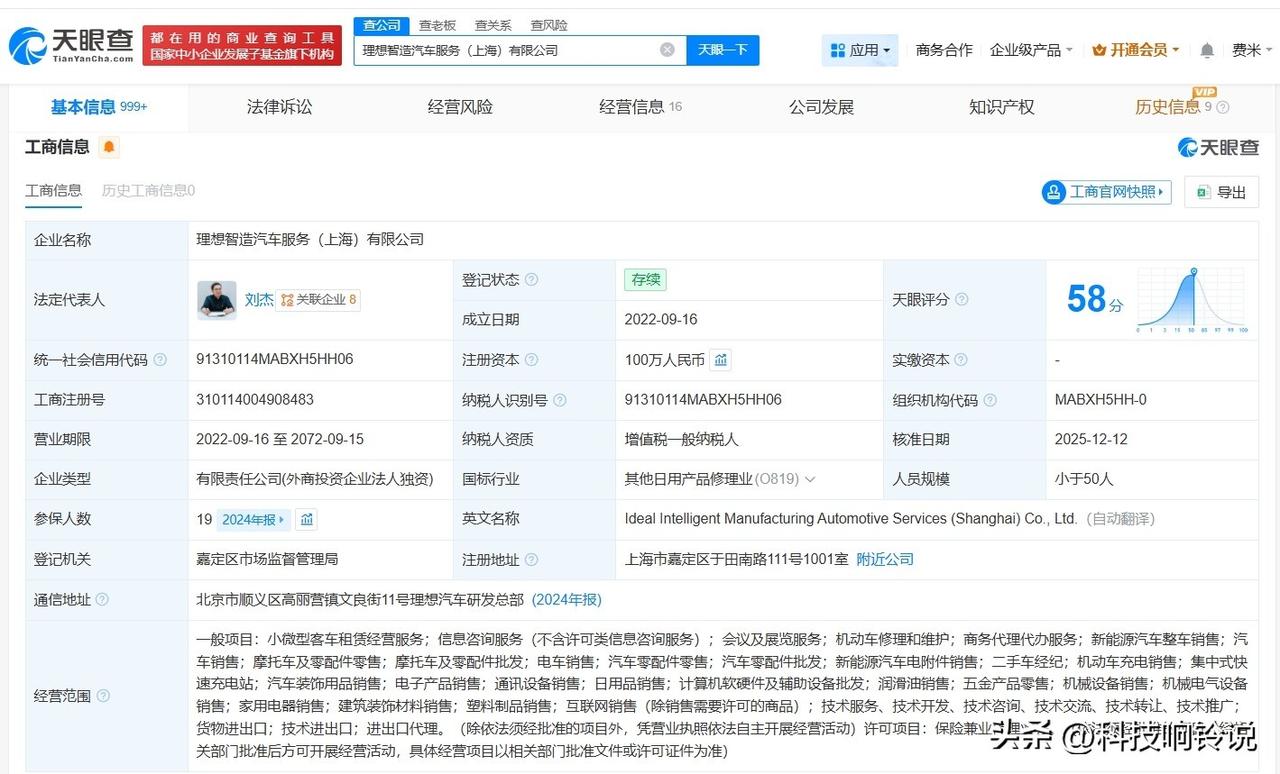Open the 开通会员 dropdown

click(1136, 50)
